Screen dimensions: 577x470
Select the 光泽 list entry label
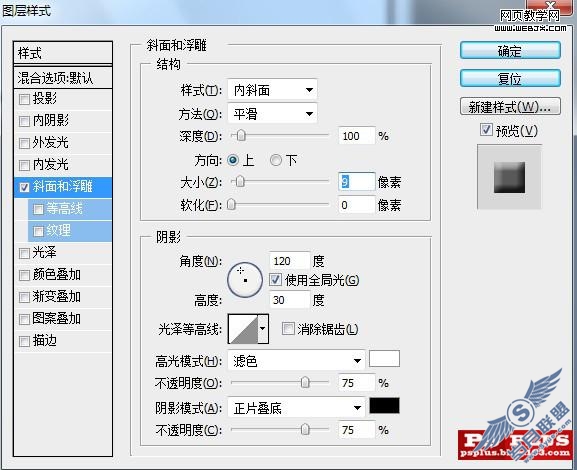45,253
